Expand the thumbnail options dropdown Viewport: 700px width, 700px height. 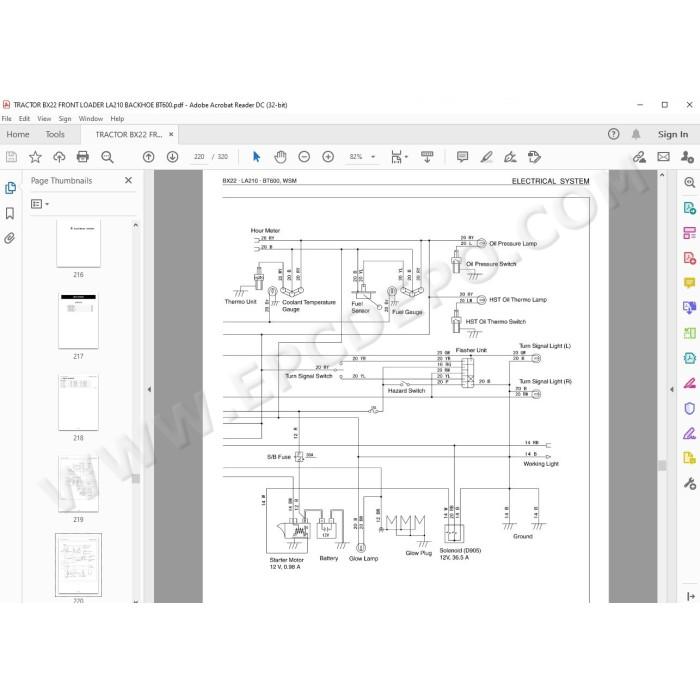point(40,204)
